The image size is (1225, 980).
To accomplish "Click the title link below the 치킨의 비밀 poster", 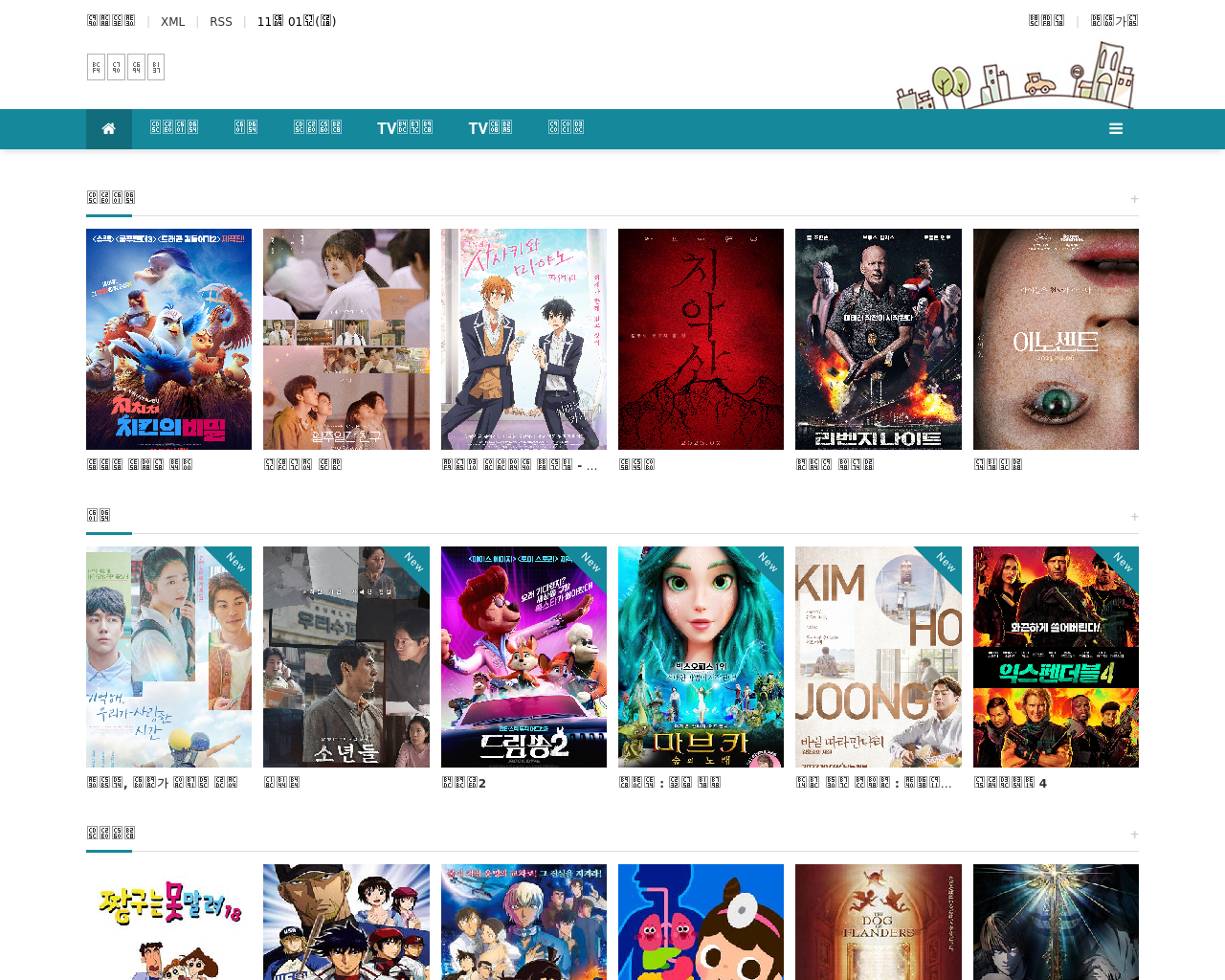I will 140,464.
